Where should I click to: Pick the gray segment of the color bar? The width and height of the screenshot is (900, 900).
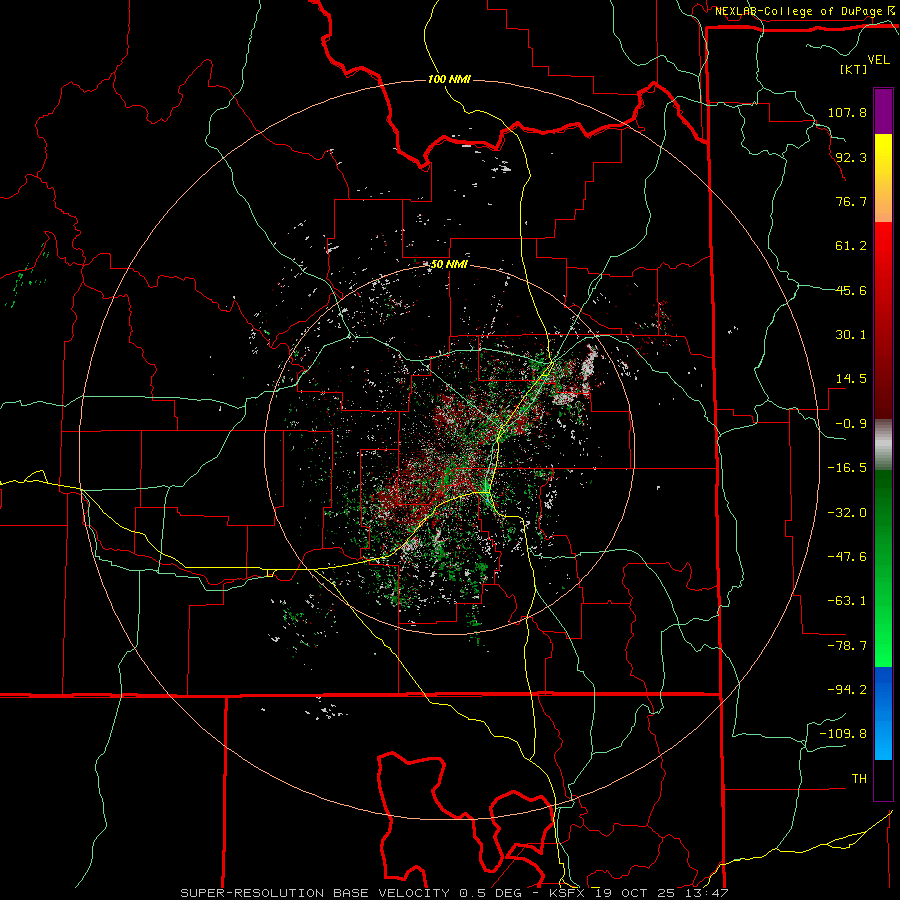tap(883, 445)
